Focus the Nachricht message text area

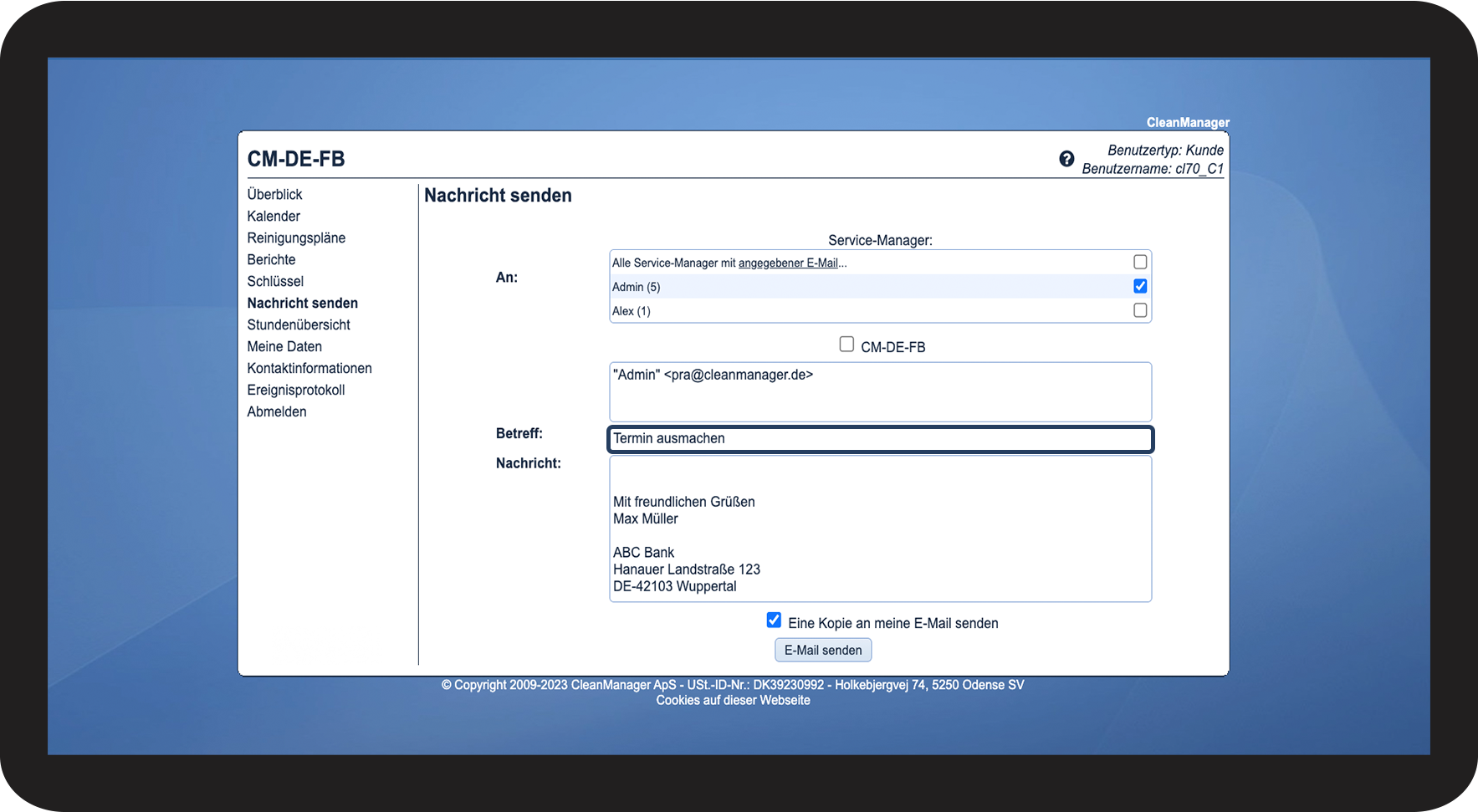880,529
